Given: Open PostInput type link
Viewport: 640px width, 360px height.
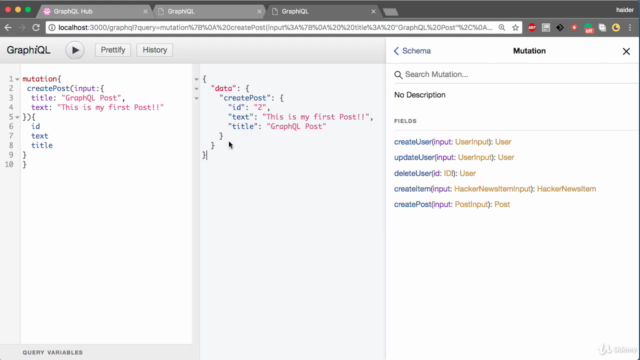Looking at the screenshot, I should click(471, 204).
